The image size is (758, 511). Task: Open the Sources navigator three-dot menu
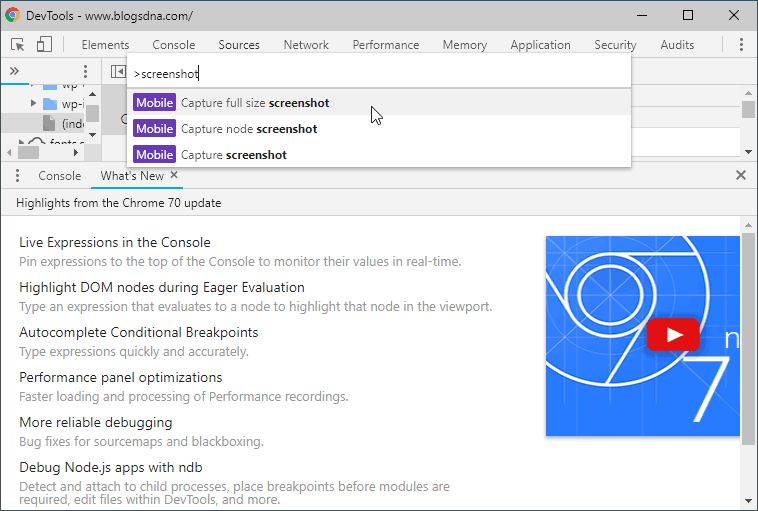click(86, 72)
